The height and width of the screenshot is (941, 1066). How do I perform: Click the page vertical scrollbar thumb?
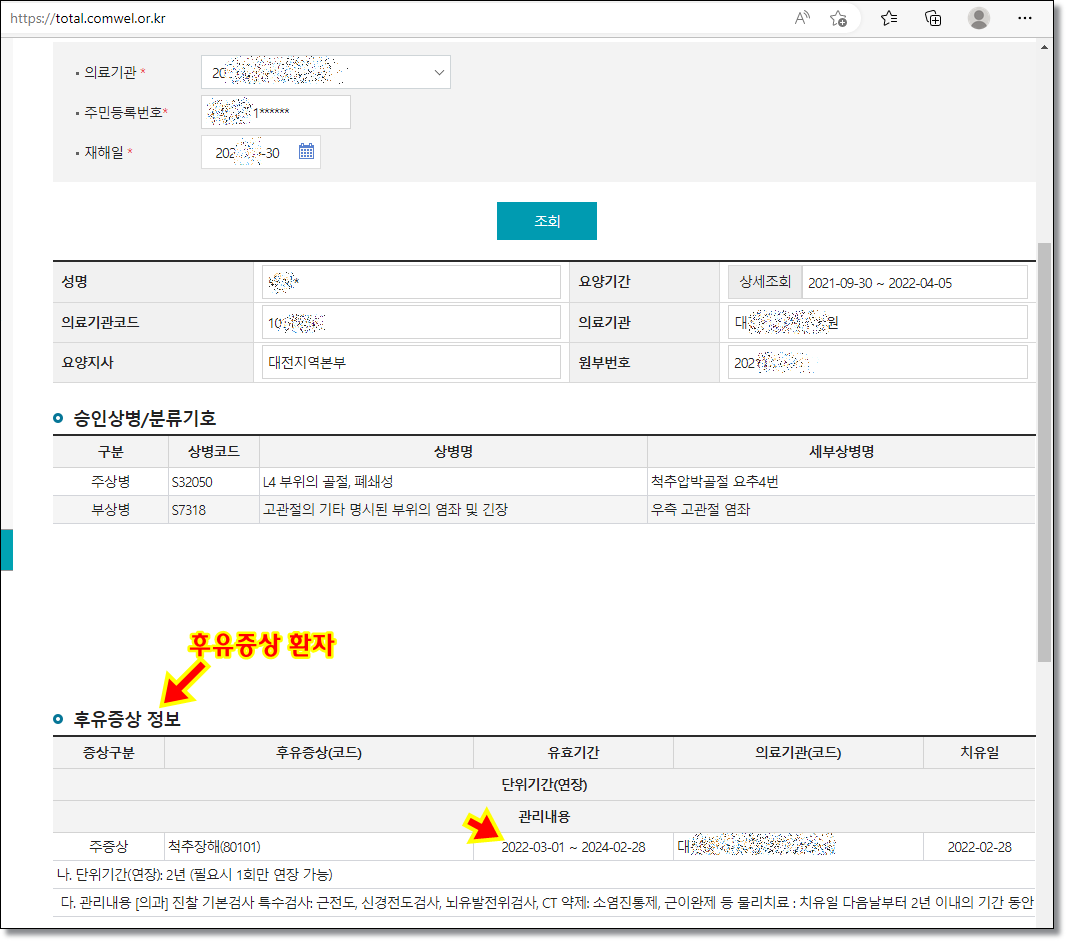pyautogui.click(x=1044, y=451)
